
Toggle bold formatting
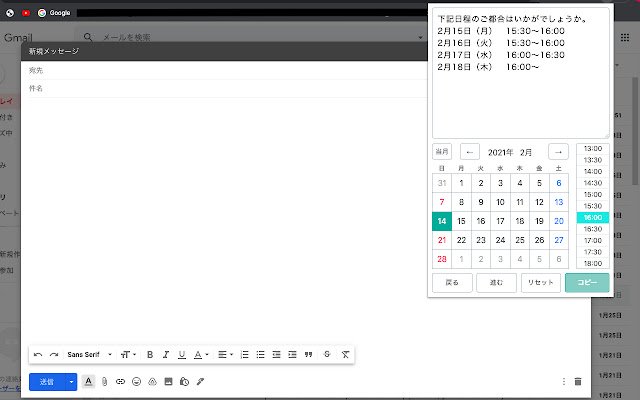(x=150, y=355)
